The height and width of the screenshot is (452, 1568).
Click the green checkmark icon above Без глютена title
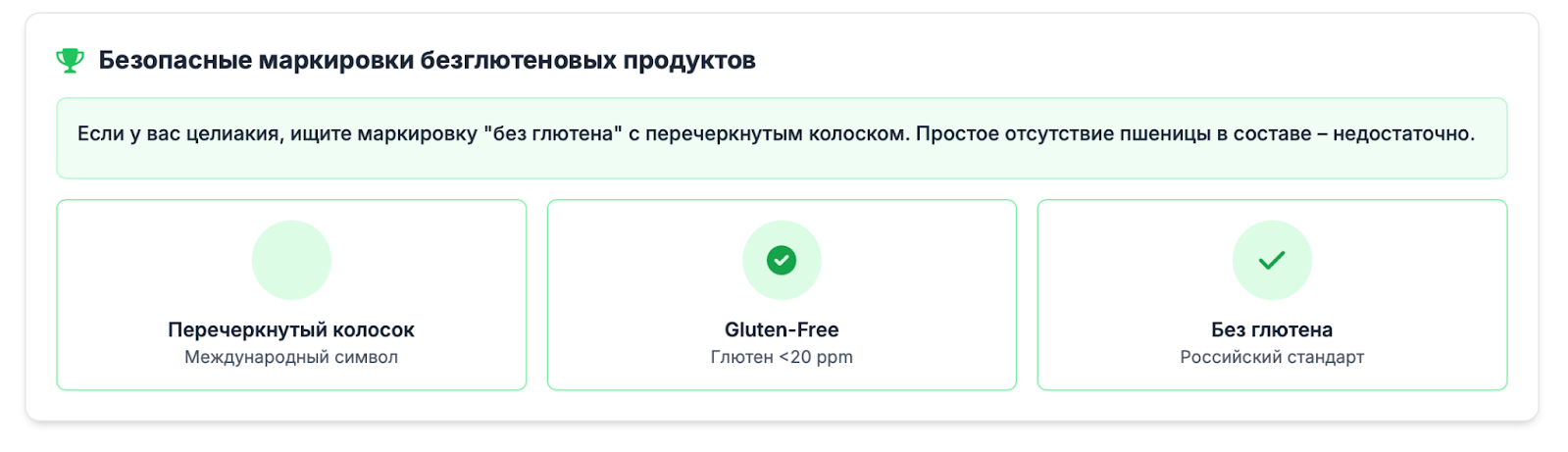tap(1272, 260)
